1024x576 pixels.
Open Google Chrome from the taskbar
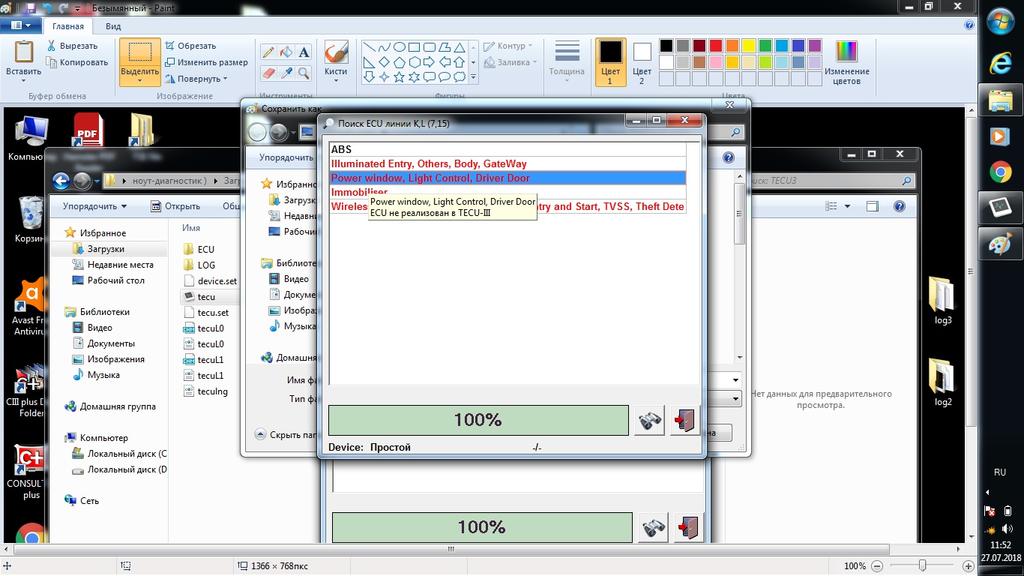1000,172
